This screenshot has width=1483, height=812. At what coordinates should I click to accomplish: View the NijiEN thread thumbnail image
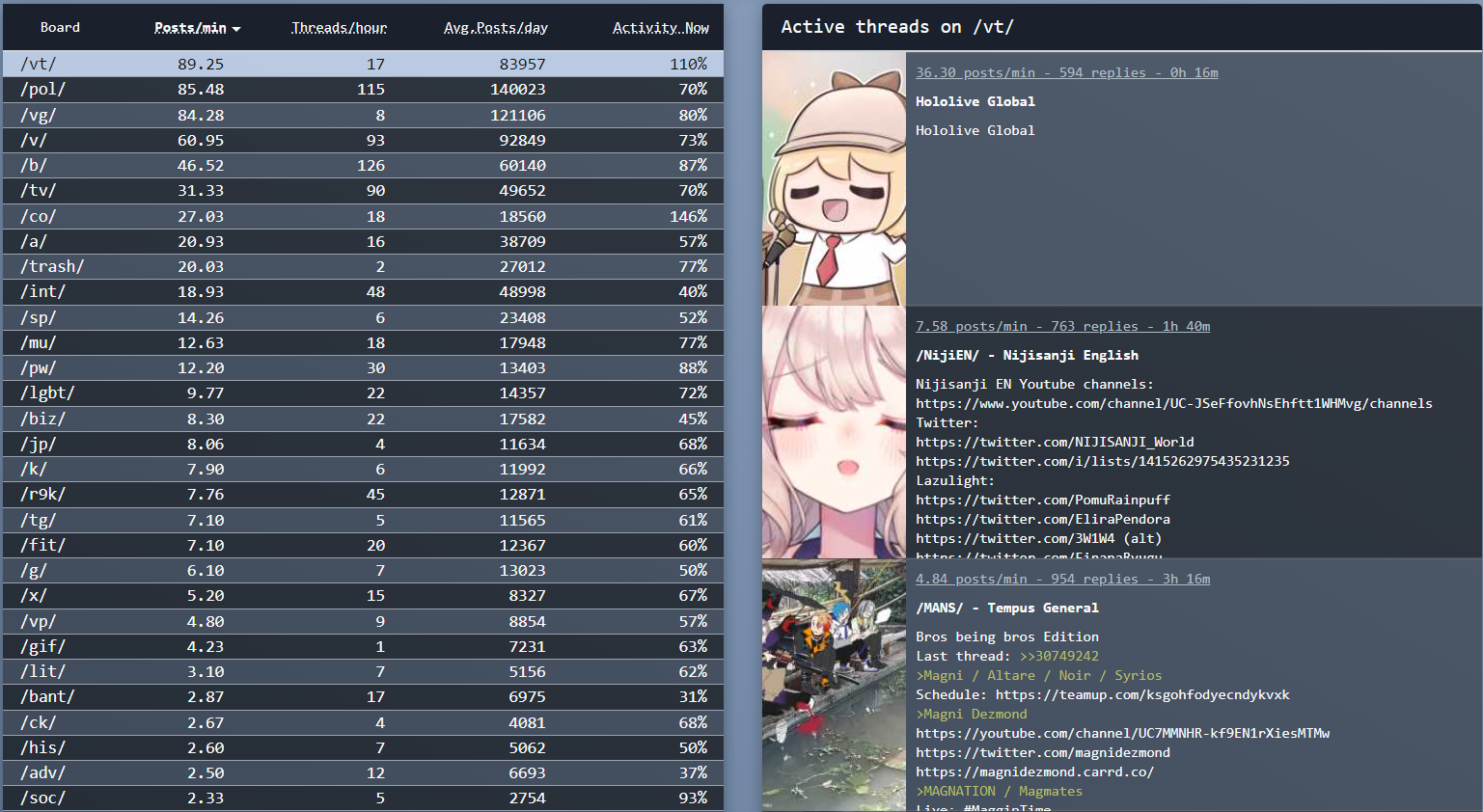coord(834,432)
